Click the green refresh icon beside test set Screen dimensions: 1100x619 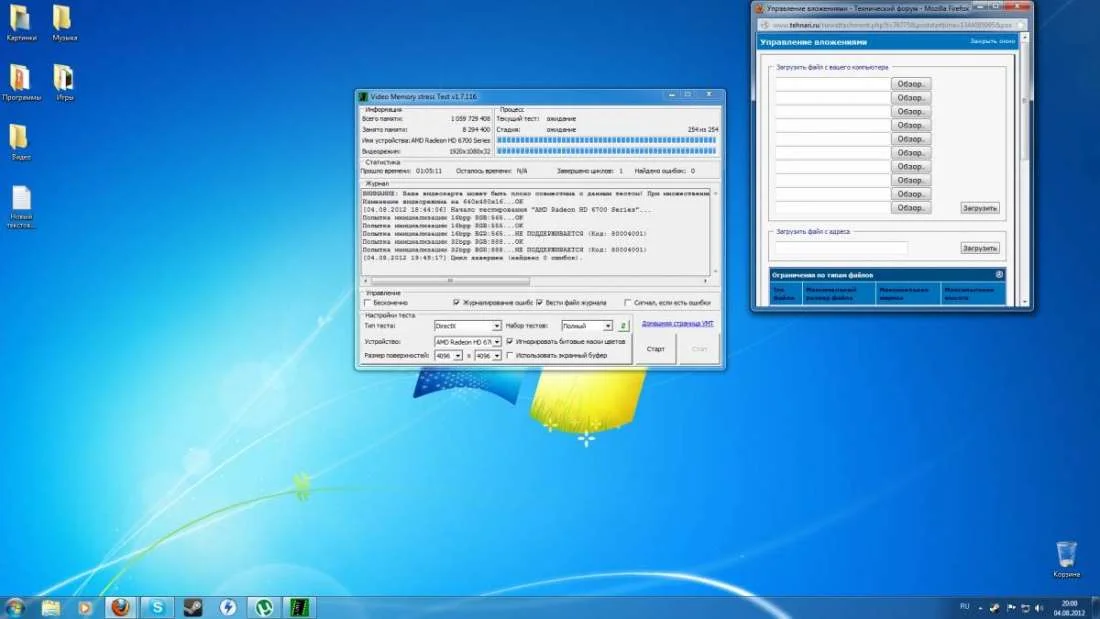(x=624, y=326)
